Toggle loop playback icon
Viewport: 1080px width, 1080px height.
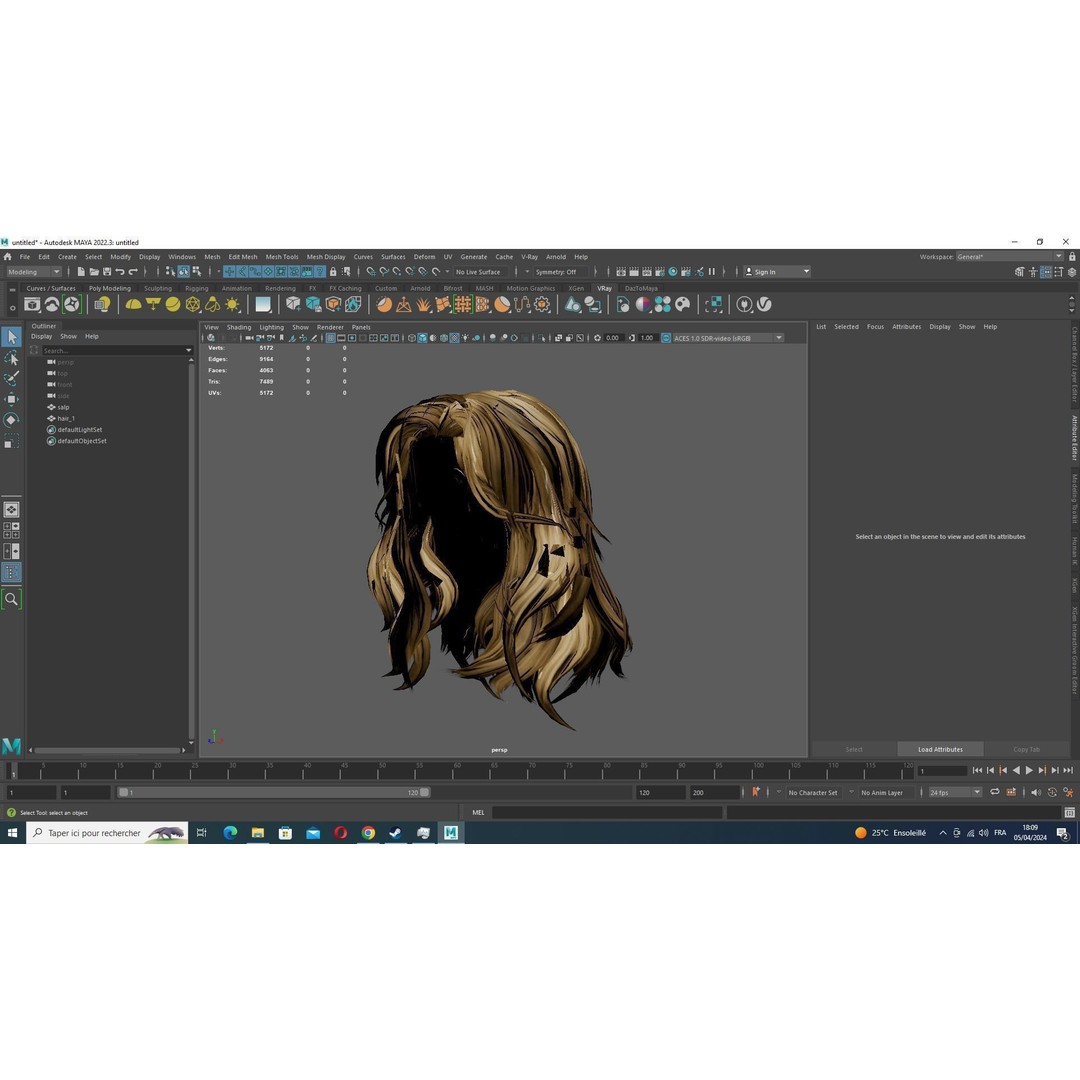[995, 792]
